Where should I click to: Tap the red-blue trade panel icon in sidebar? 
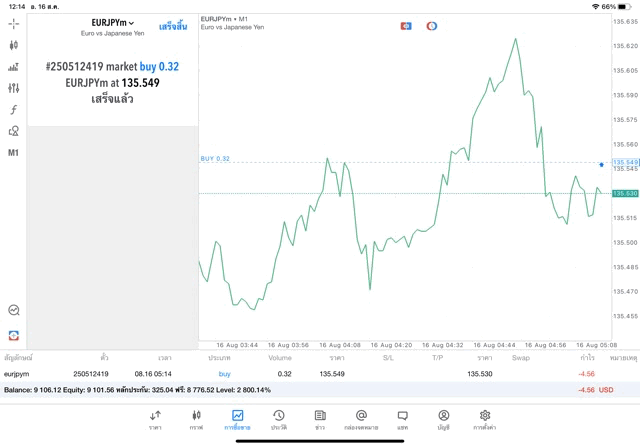click(x=14, y=336)
